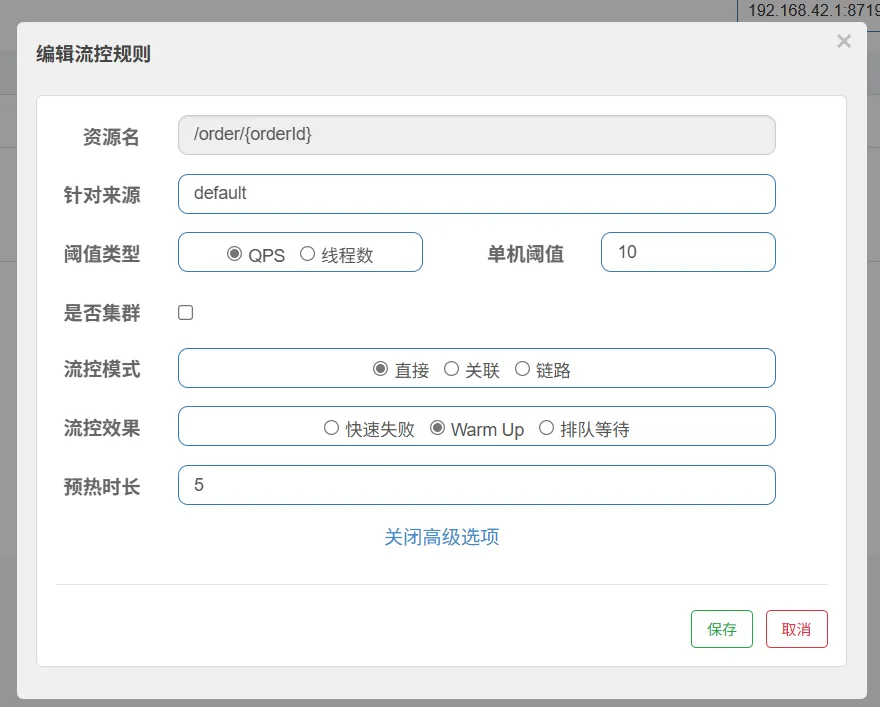Click the 预热时长 input field
Screen dimensions: 880x707
click(476, 485)
